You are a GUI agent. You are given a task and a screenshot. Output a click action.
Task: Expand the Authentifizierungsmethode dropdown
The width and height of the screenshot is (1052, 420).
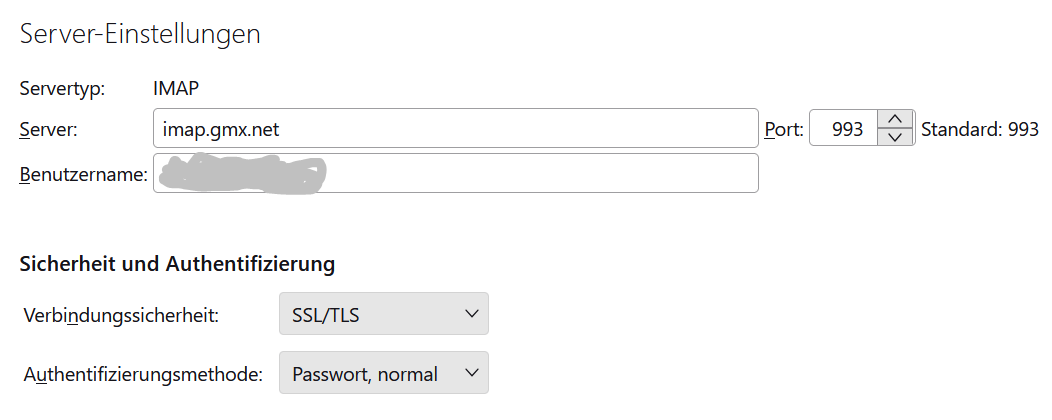pos(383,374)
